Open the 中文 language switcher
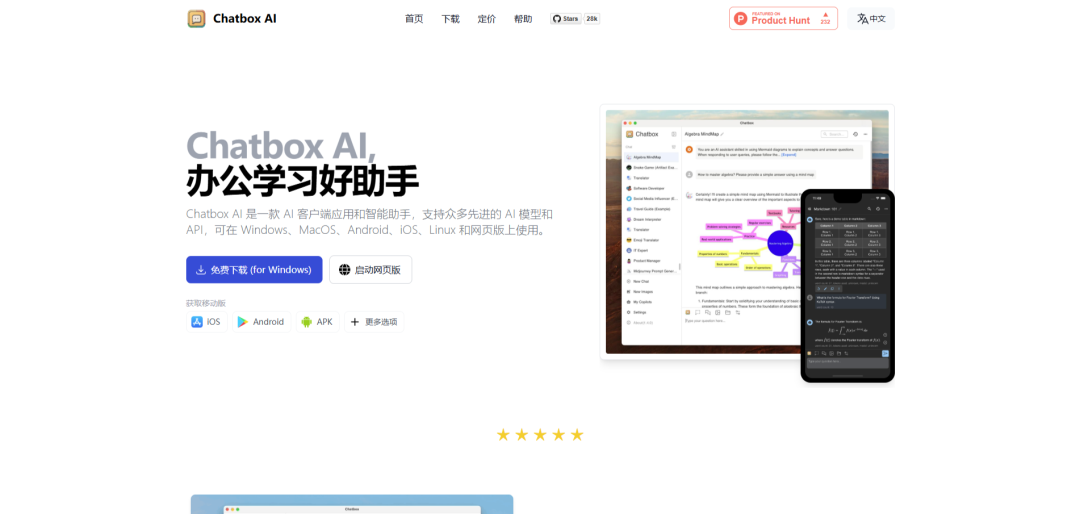The image size is (1080, 514). [871, 19]
